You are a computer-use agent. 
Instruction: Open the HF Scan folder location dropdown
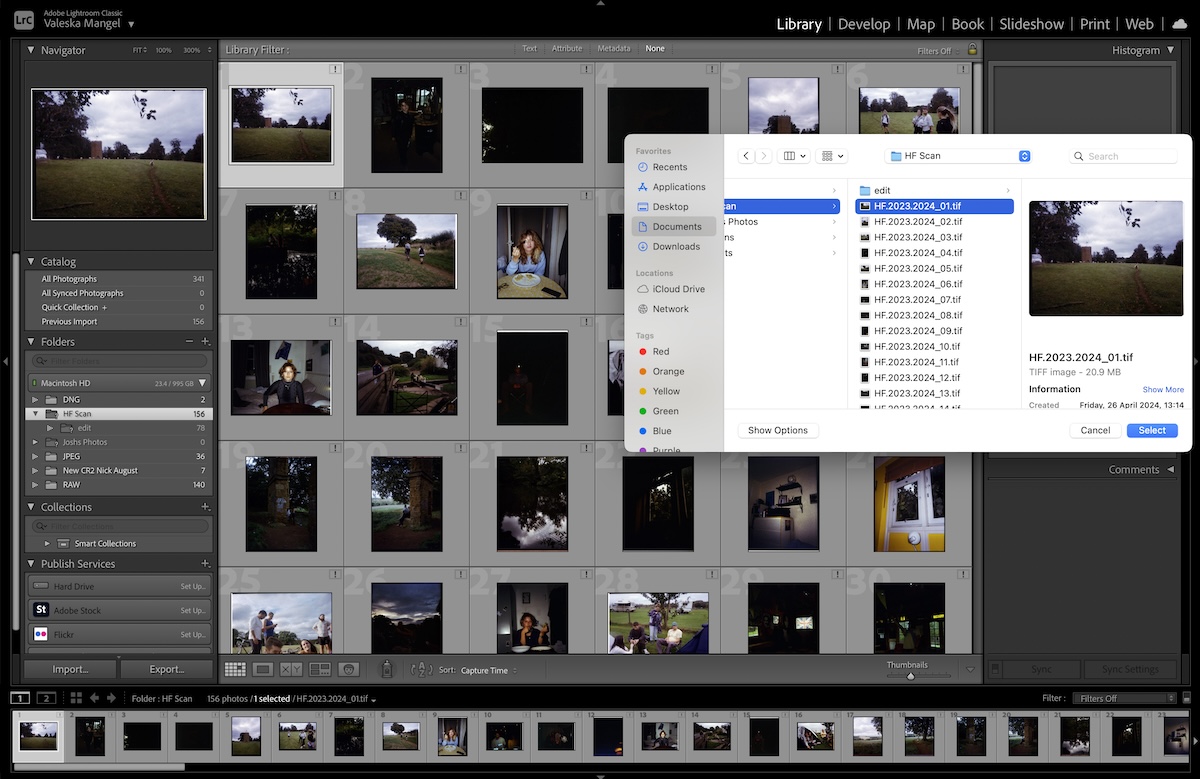point(960,156)
